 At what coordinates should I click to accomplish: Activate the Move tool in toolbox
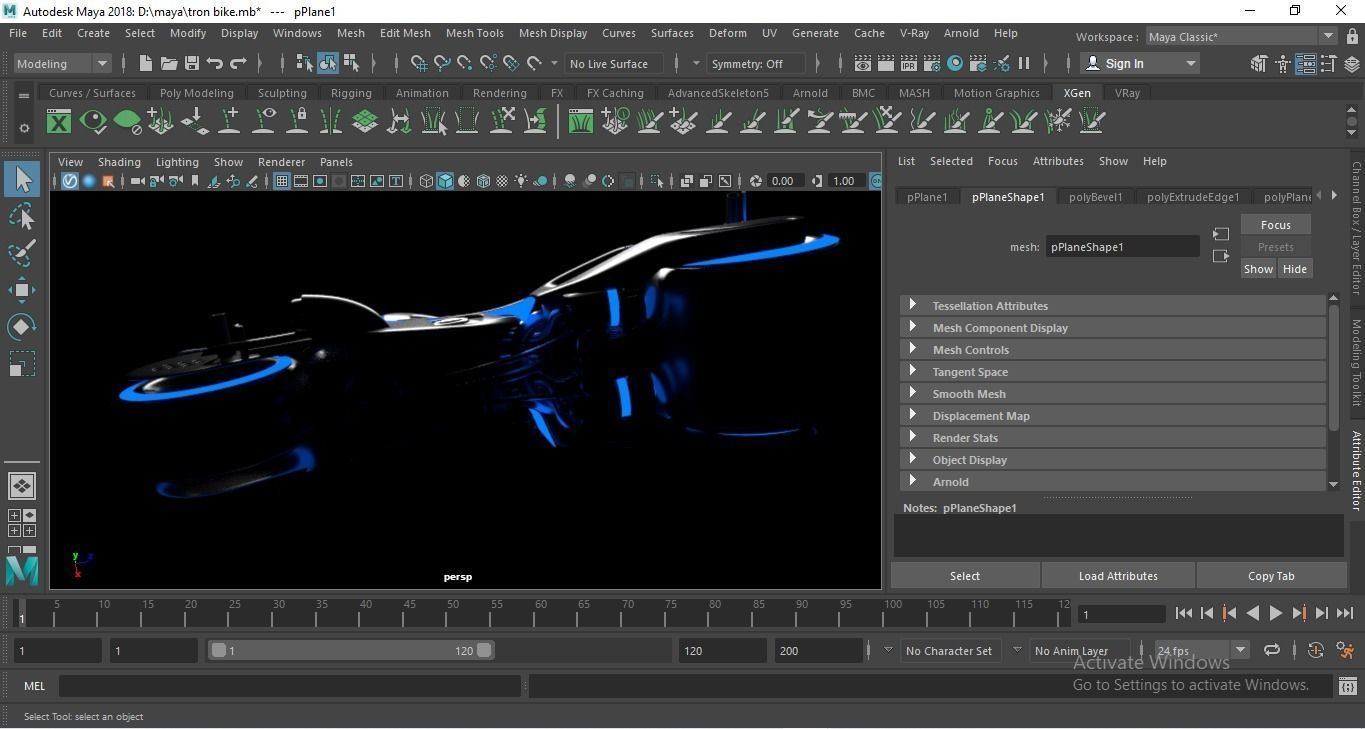click(22, 290)
